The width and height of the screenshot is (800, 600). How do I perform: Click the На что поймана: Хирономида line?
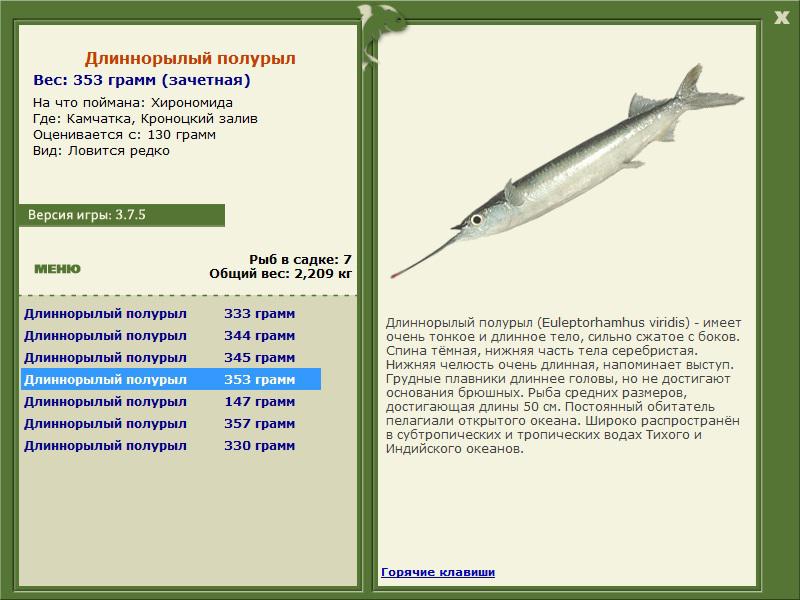pyautogui.click(x=133, y=103)
